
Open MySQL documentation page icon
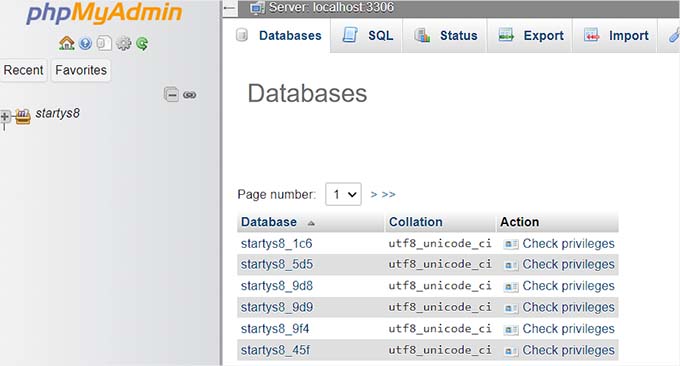[x=104, y=43]
